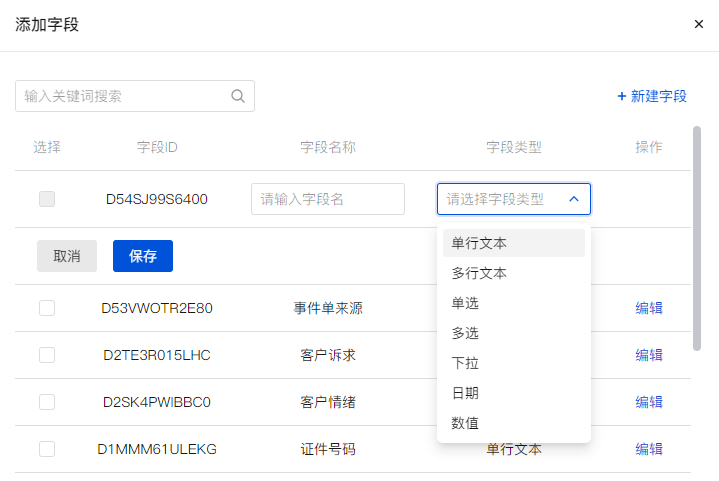
Task: Click the 取消 button
Action: pyautogui.click(x=67, y=256)
